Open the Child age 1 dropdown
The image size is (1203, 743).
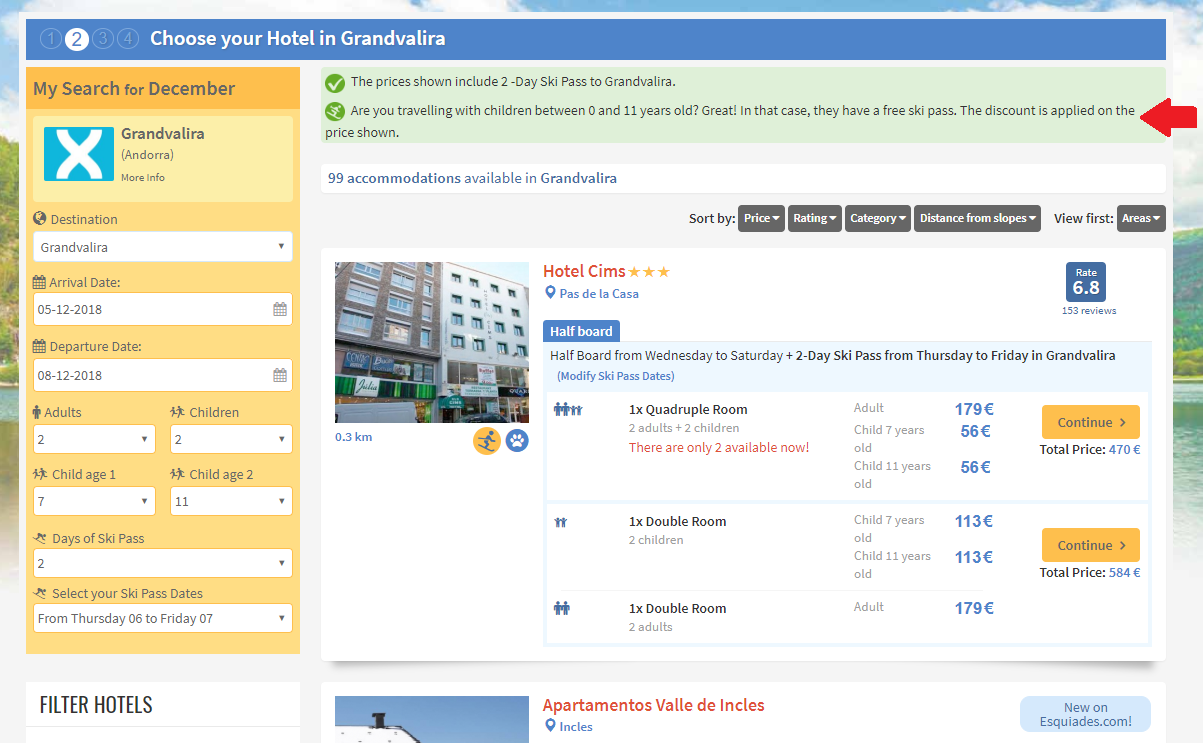tap(94, 501)
